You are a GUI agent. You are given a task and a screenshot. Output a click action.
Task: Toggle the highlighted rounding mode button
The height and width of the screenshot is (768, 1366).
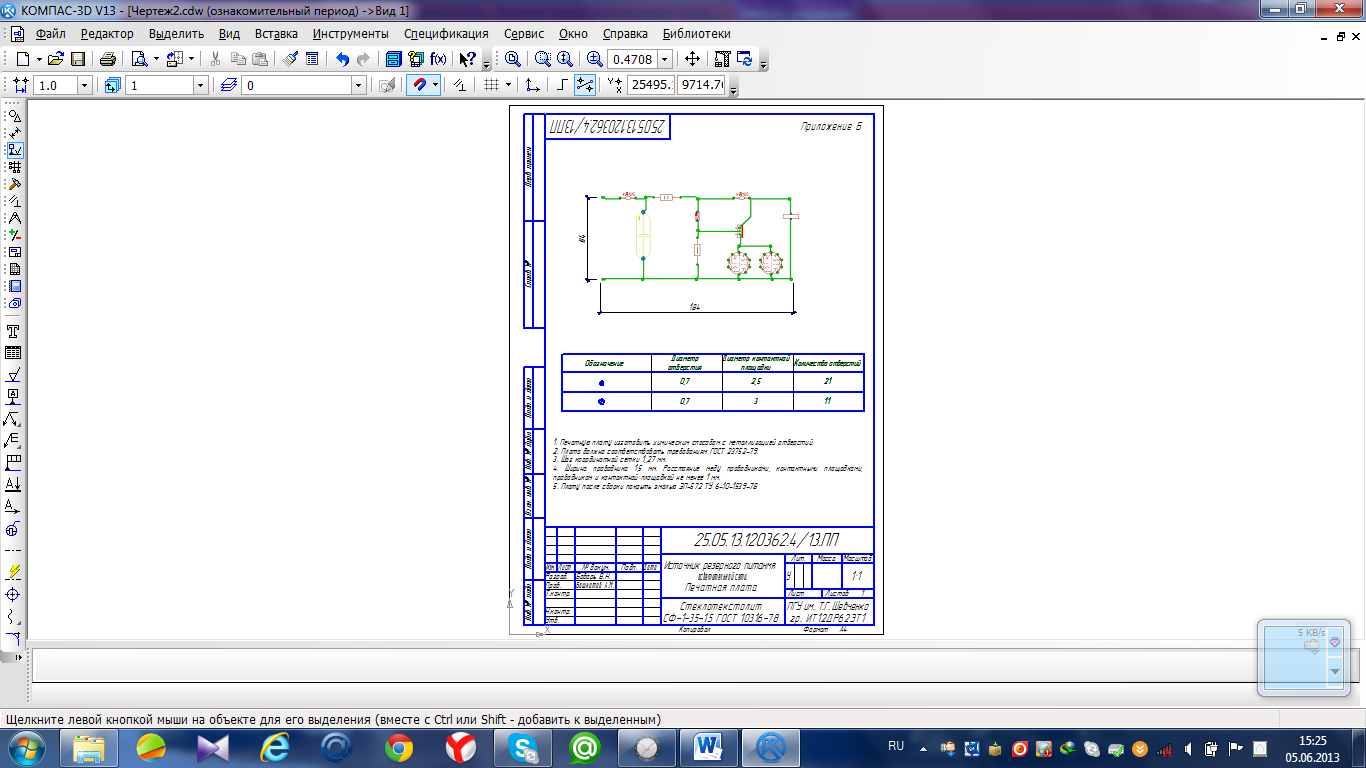[585, 85]
